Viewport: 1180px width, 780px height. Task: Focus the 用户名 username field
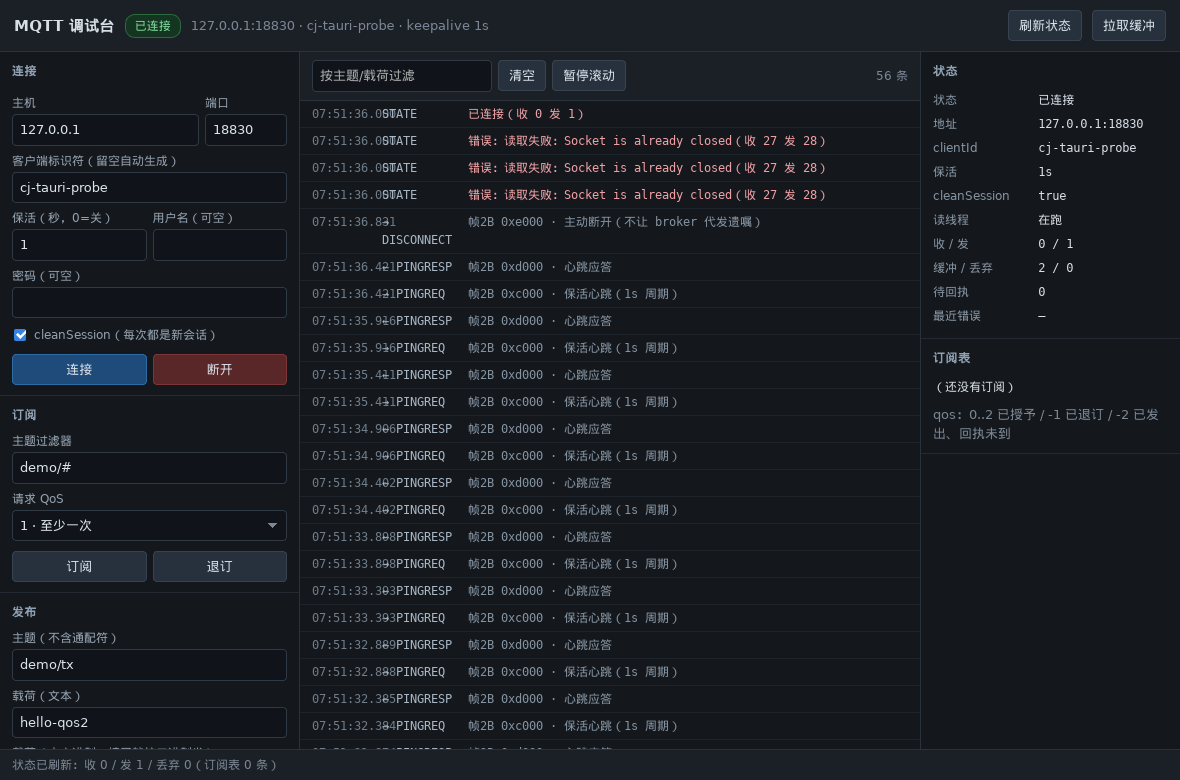point(220,245)
